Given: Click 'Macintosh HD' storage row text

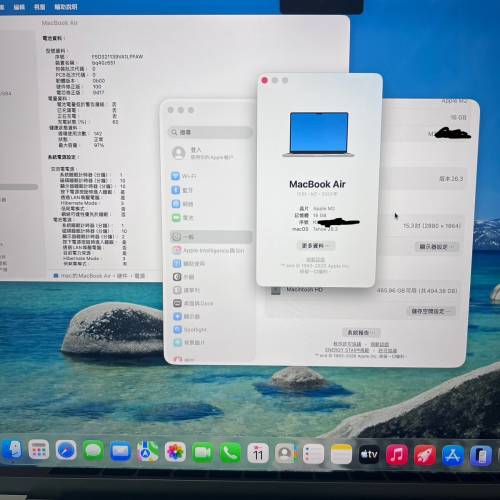Looking at the screenshot, I should click(x=304, y=290).
